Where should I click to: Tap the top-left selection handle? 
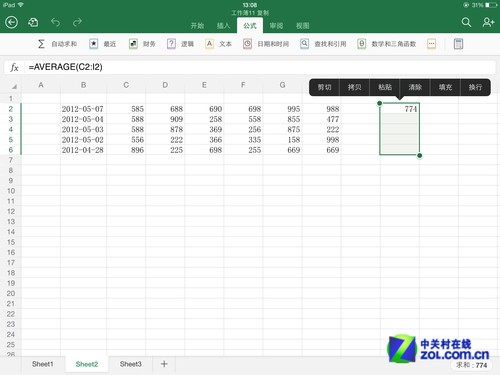[x=380, y=103]
